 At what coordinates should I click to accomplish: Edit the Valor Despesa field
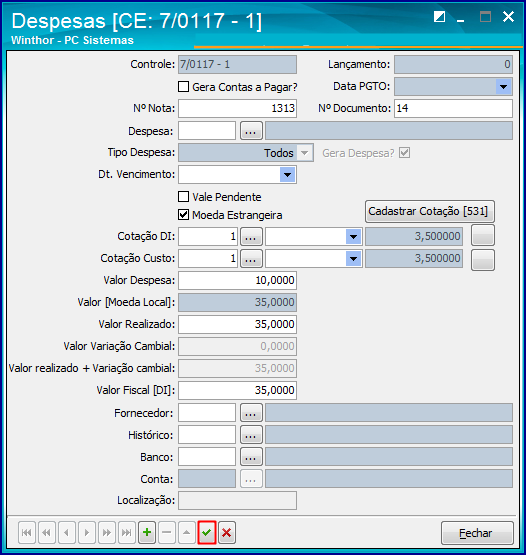238,280
